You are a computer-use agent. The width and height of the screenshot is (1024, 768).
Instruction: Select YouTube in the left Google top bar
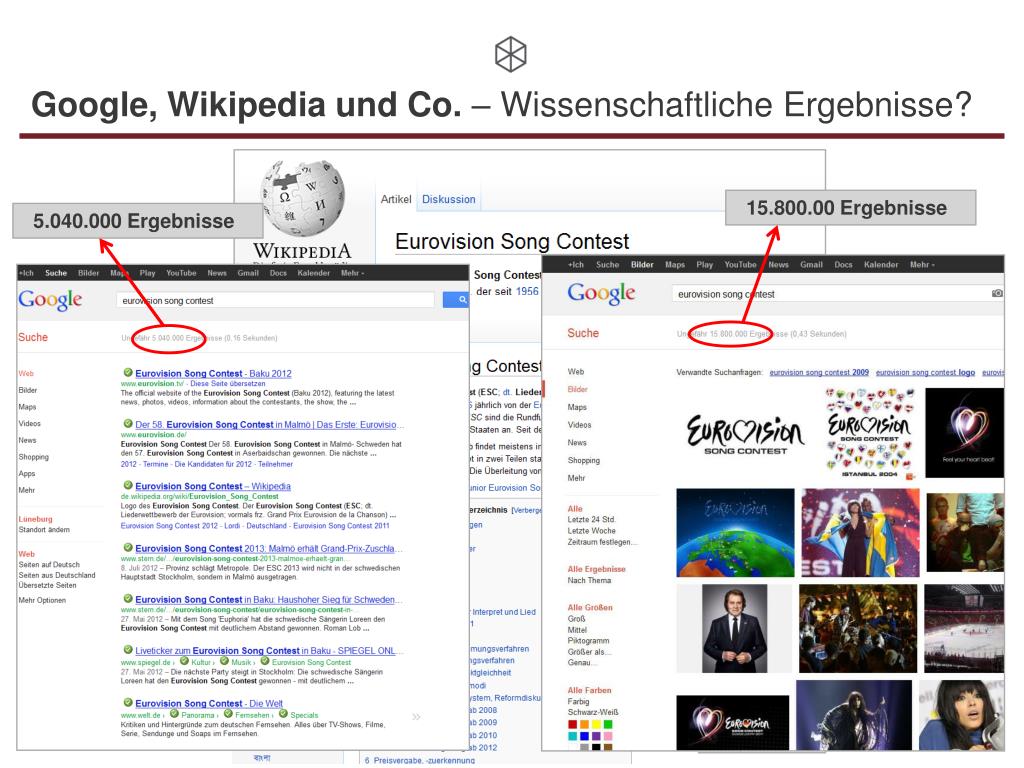pyautogui.click(x=181, y=273)
